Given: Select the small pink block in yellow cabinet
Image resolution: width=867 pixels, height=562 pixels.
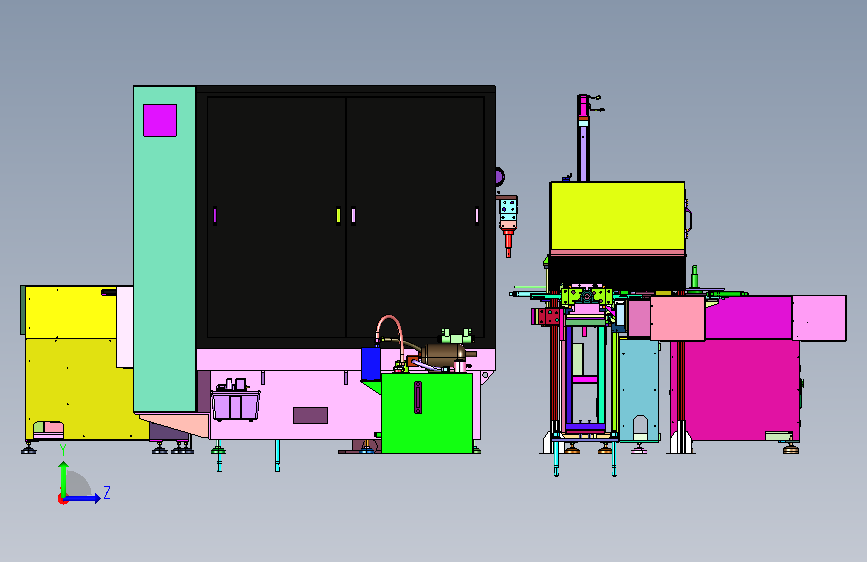Looking at the screenshot, I should tap(54, 428).
